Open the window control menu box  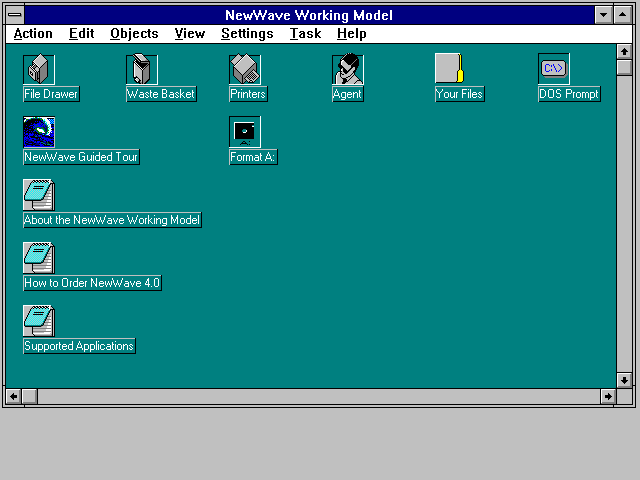14,15
